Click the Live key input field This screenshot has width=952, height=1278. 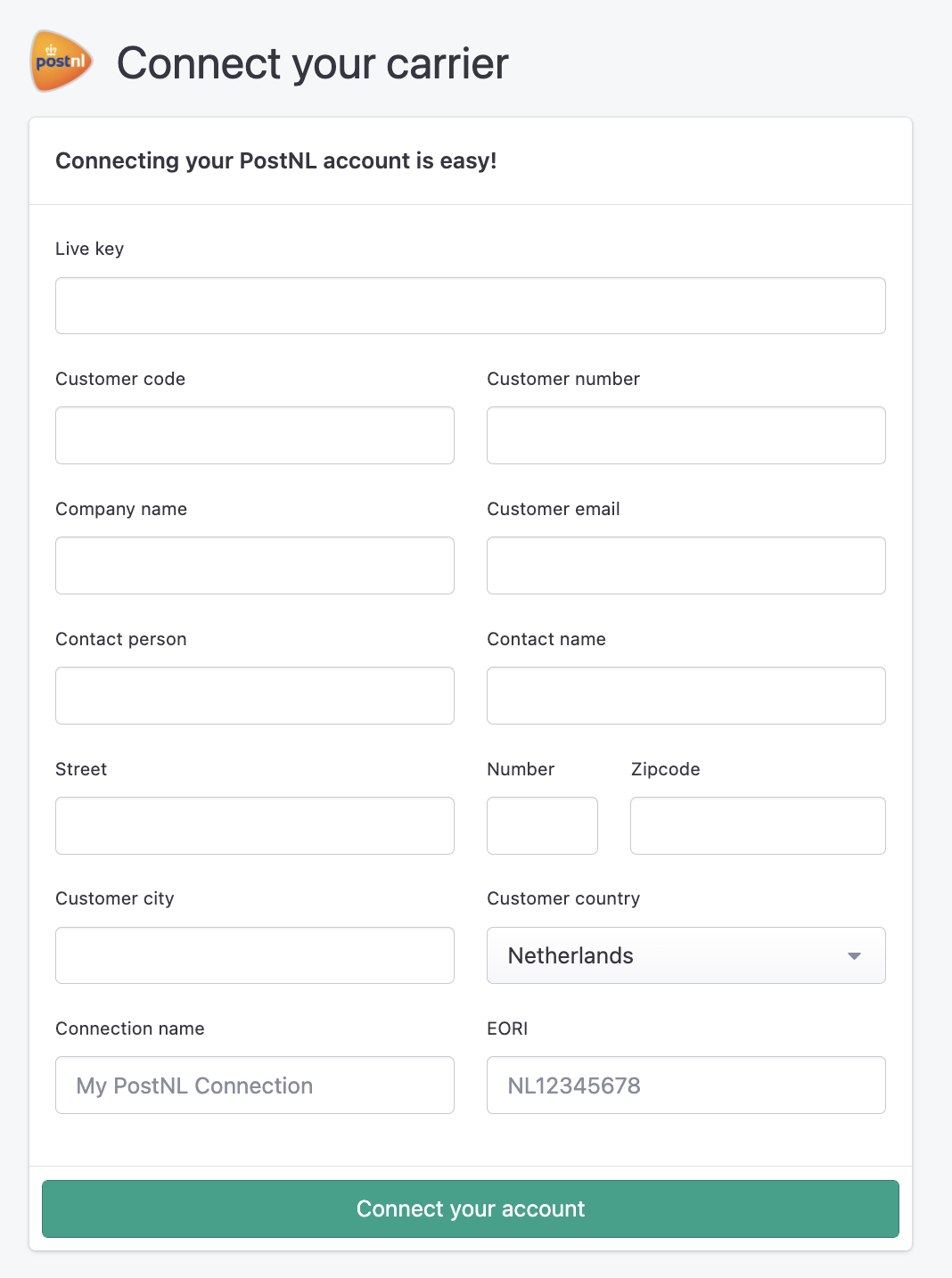[x=471, y=306]
